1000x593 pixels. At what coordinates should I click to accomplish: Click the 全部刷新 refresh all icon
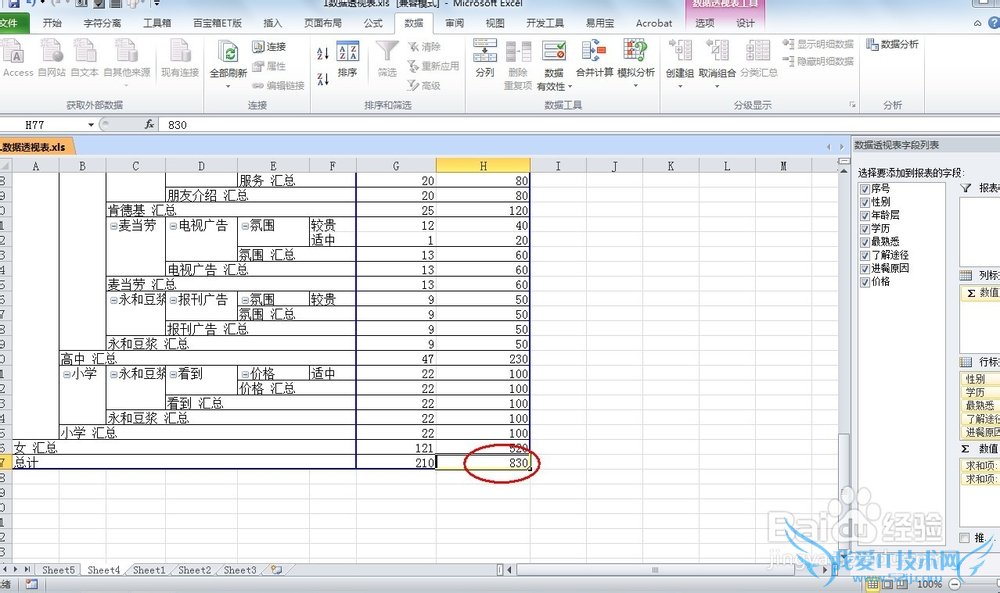tap(228, 55)
